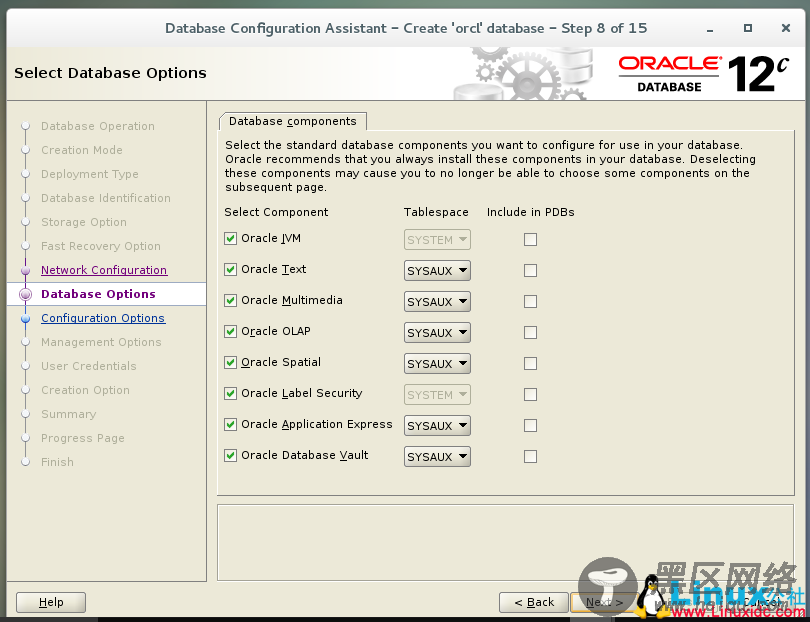Click the empty message area below components
The width and height of the screenshot is (810, 622).
[x=505, y=542]
